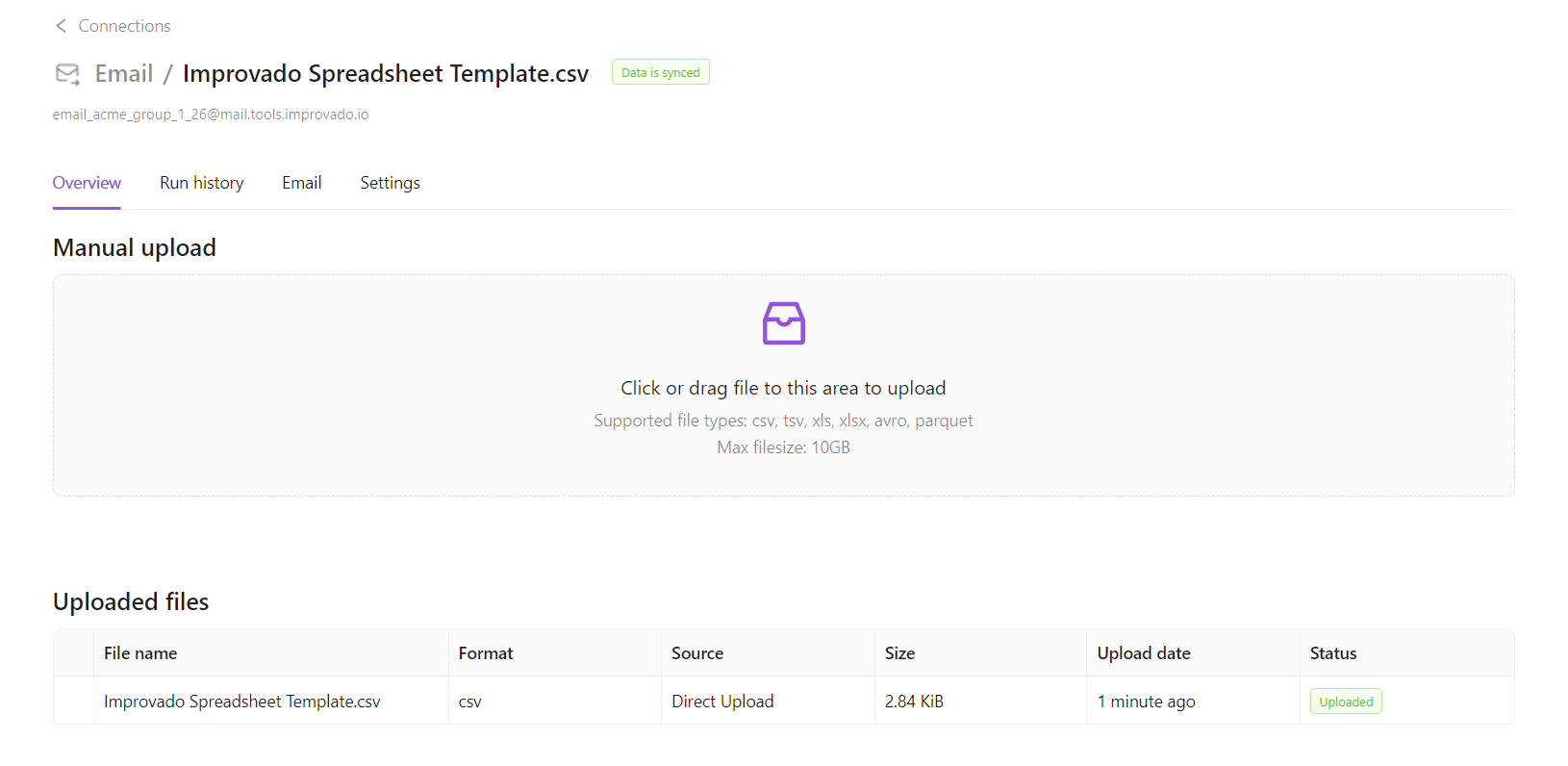Click the Size column header
Image resolution: width=1568 pixels, height=766 pixels.
pos(899,653)
